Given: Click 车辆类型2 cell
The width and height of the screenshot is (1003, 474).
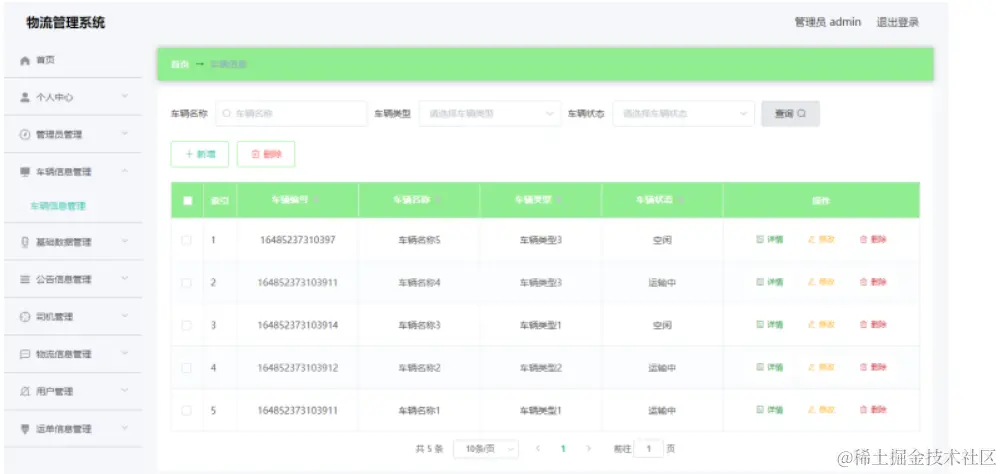Looking at the screenshot, I should (x=541, y=368).
